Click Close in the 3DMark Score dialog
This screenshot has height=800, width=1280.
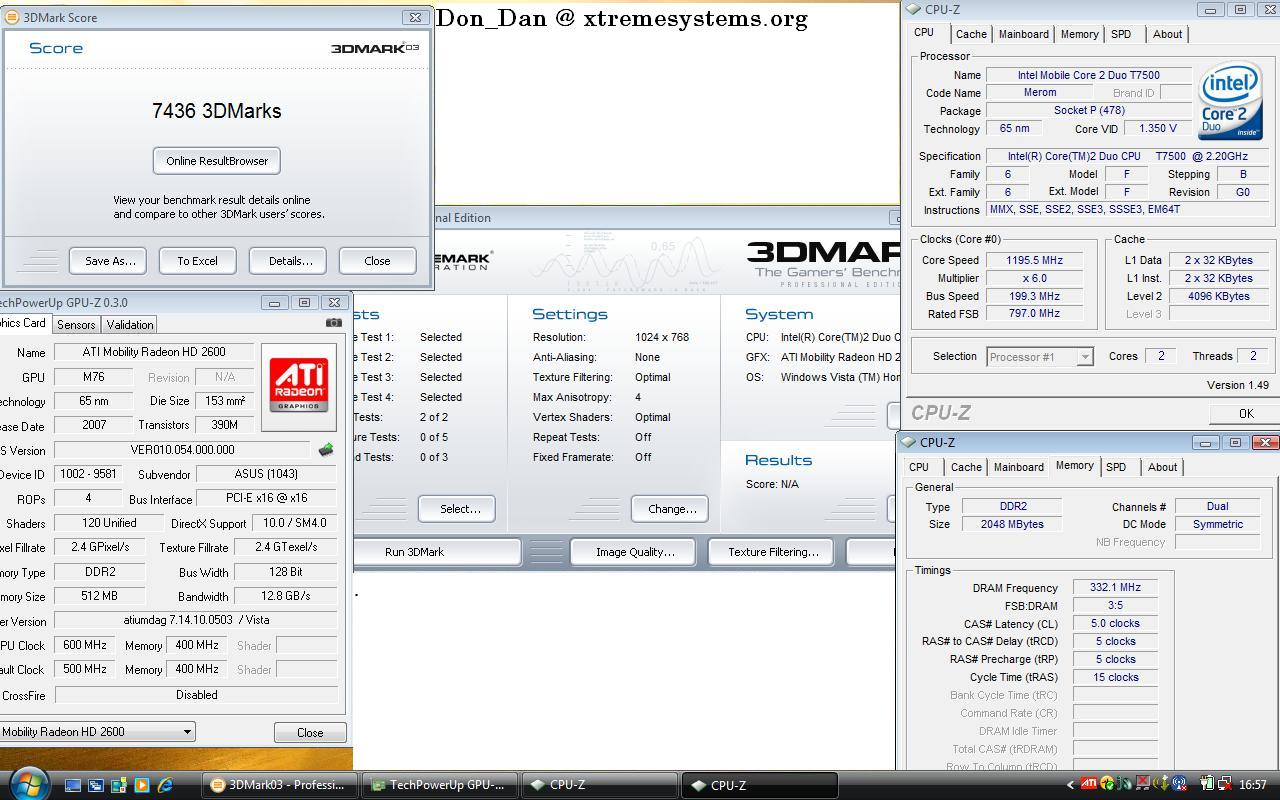point(378,261)
